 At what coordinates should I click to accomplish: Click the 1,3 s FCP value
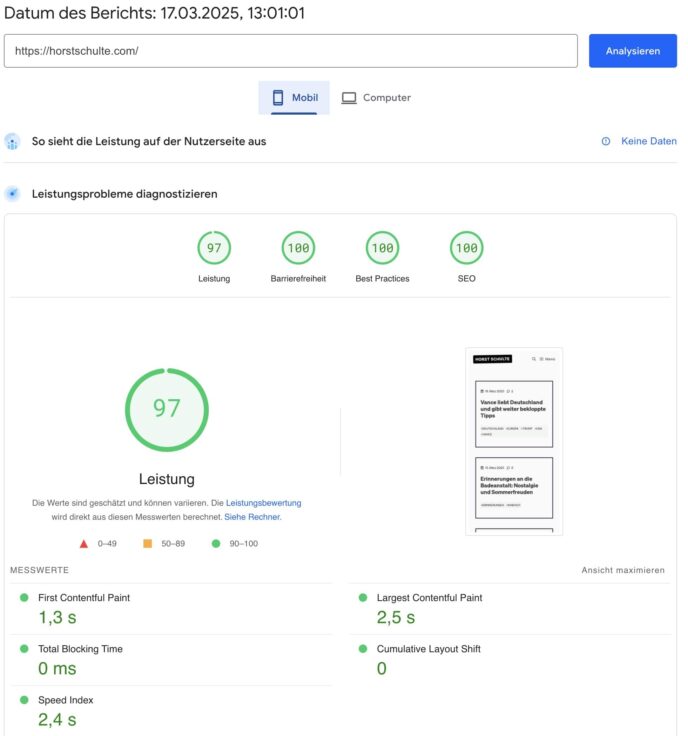coord(57,618)
